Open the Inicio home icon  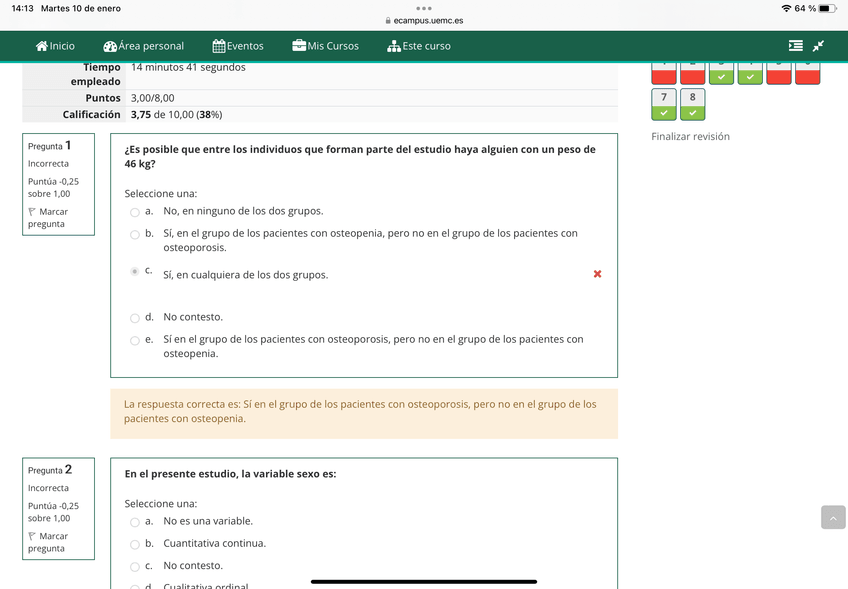(x=42, y=45)
